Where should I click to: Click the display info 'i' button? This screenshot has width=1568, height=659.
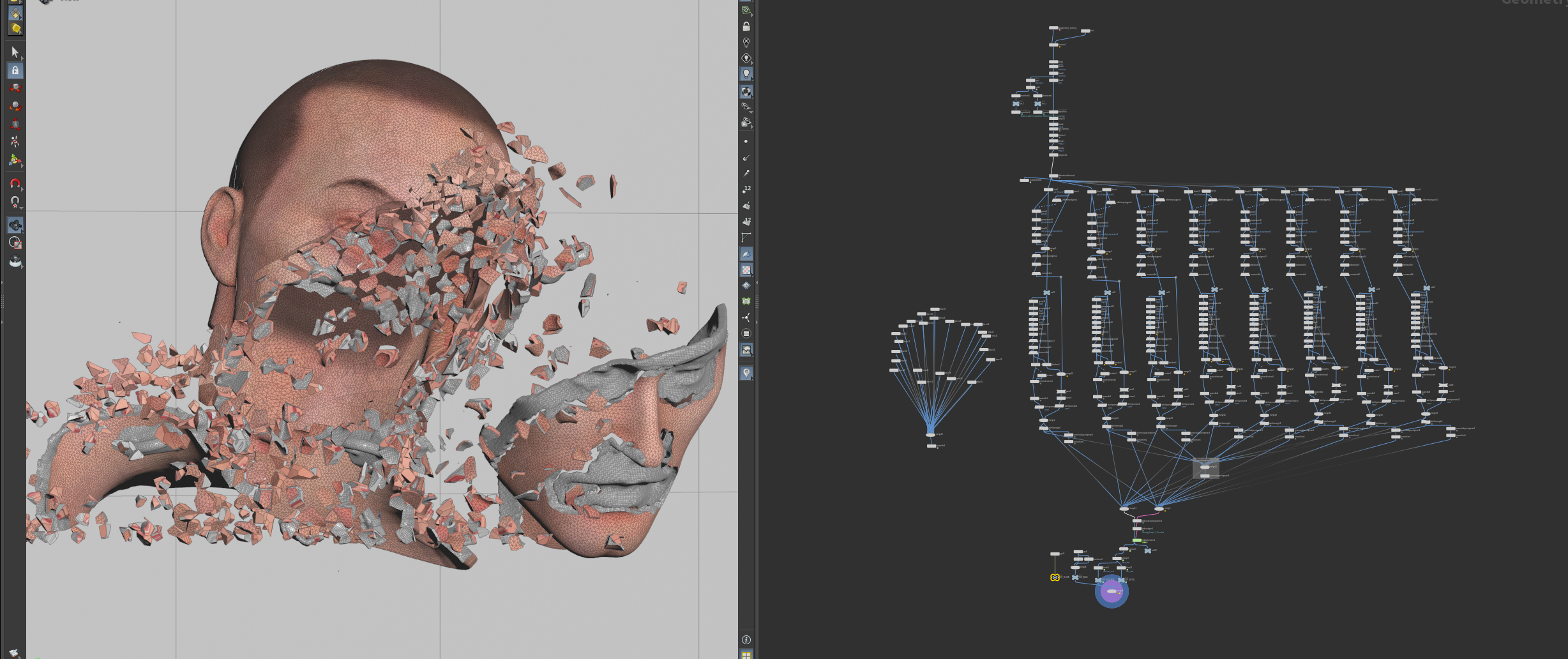click(746, 640)
